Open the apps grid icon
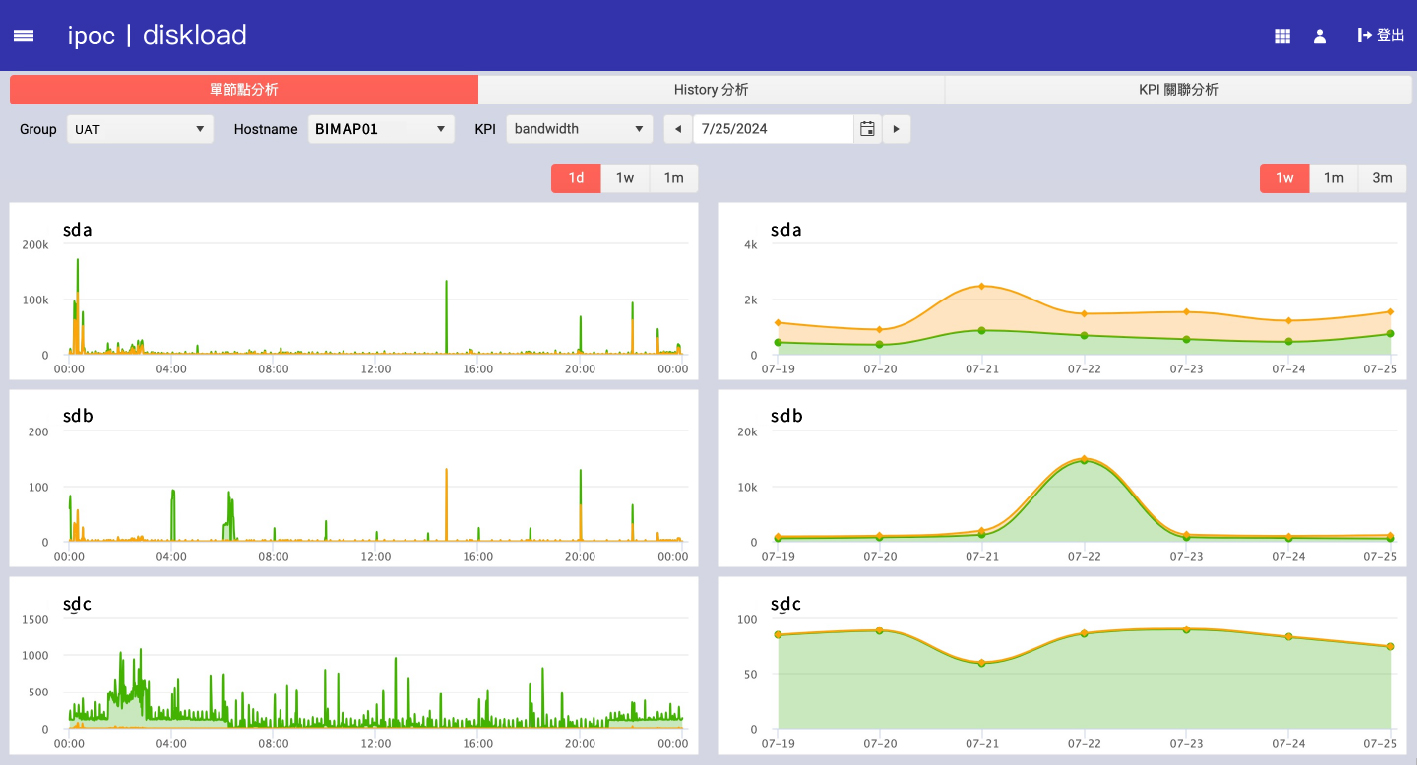The height and width of the screenshot is (766, 1417). [1282, 36]
